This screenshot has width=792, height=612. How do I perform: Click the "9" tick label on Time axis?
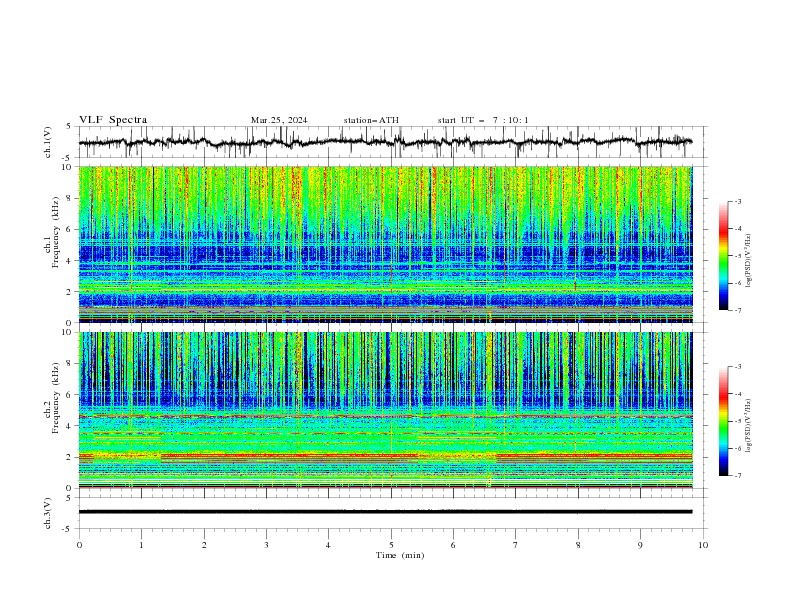coord(640,545)
